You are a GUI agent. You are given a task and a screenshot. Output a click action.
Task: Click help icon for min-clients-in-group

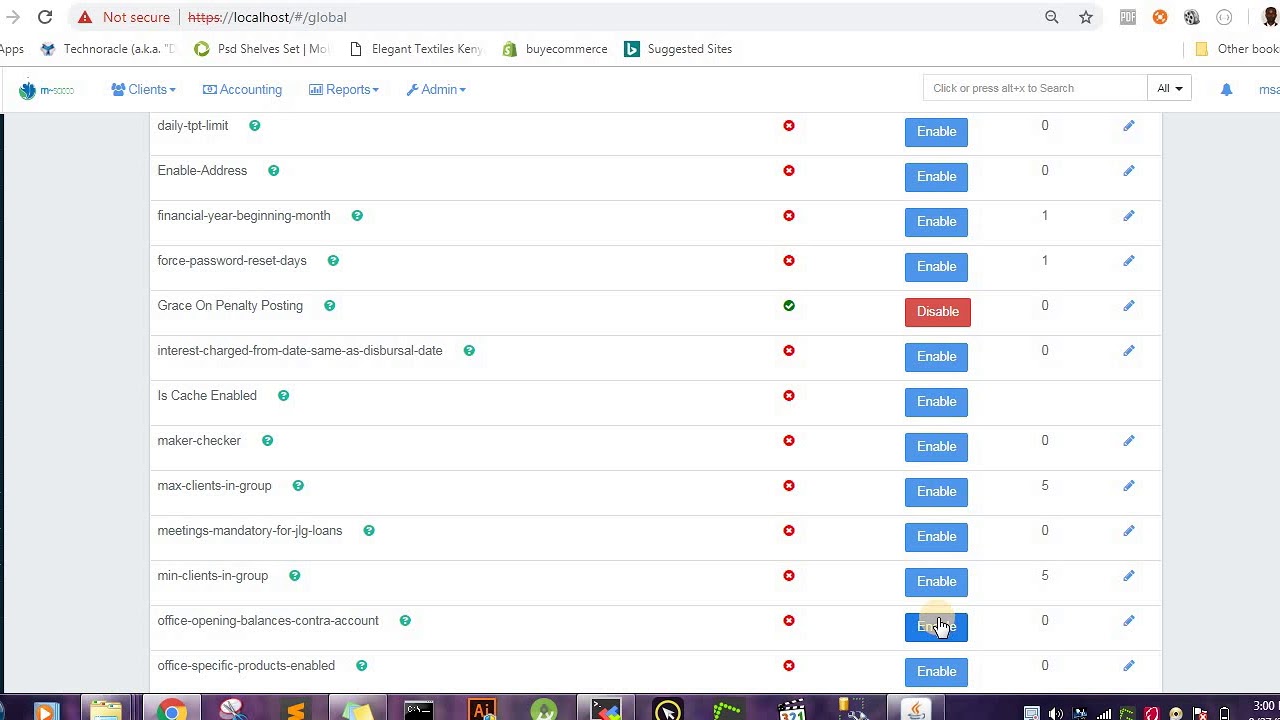[294, 576]
